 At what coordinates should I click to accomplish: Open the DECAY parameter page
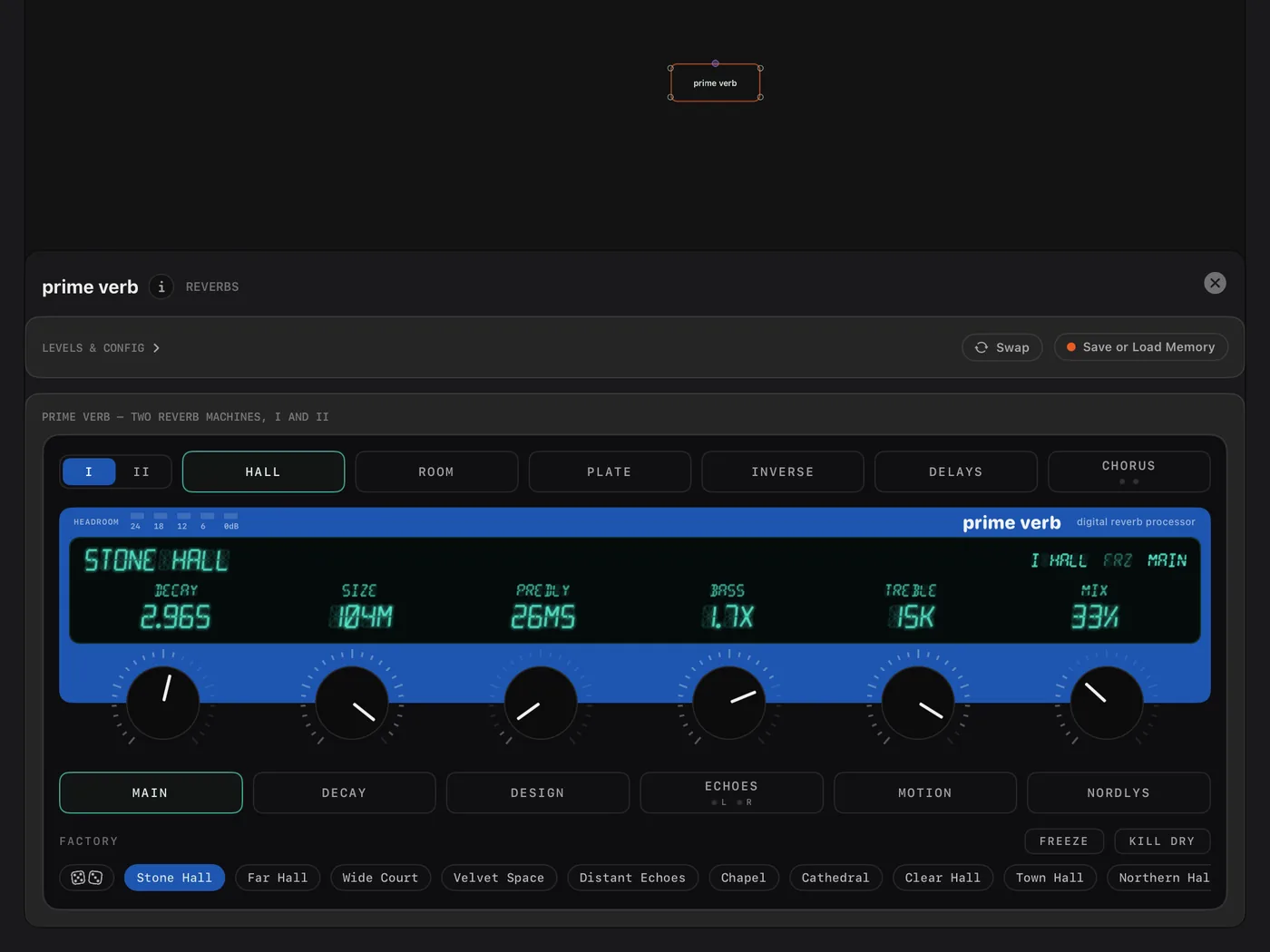click(x=345, y=792)
